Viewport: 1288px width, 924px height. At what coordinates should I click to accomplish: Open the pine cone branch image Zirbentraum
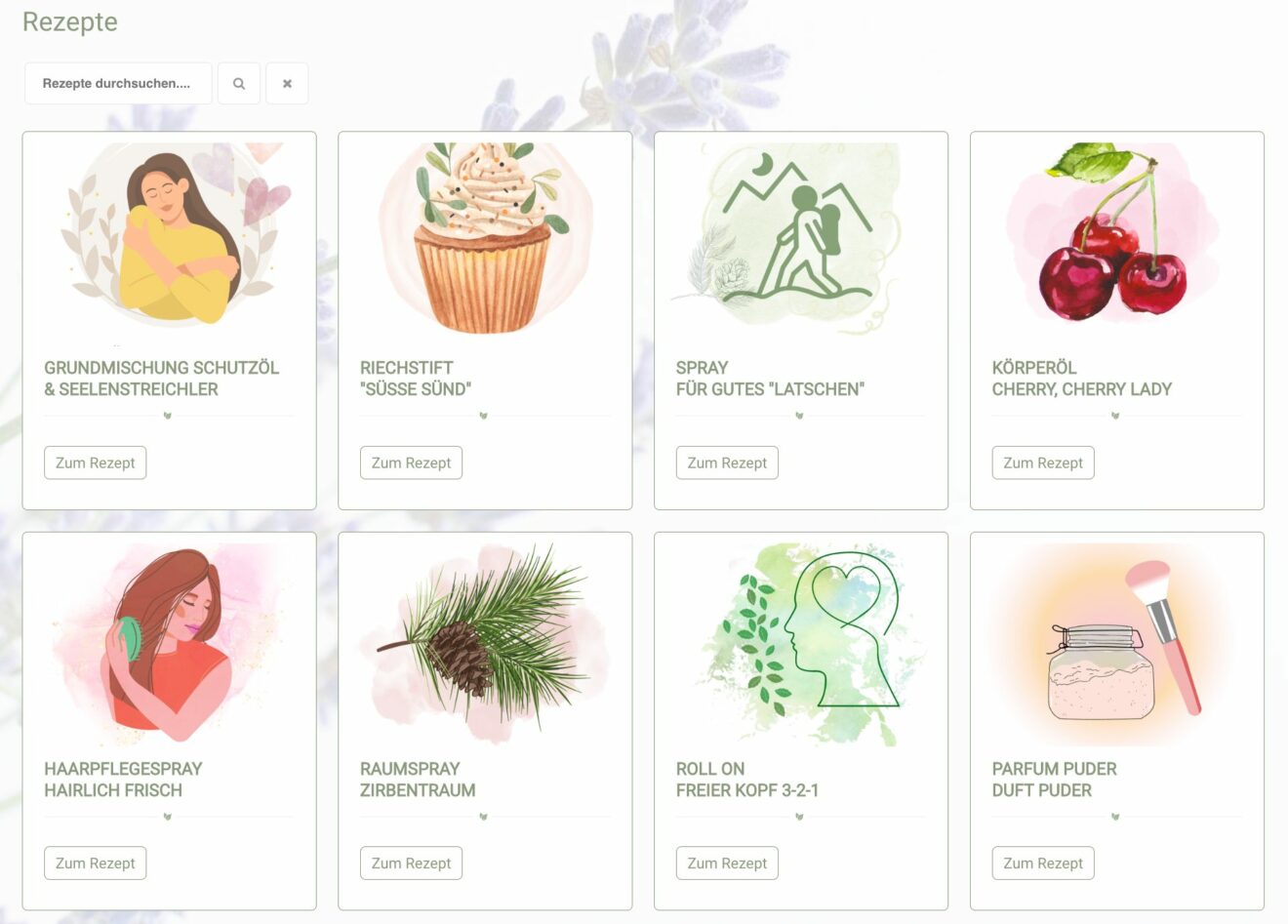(485, 640)
